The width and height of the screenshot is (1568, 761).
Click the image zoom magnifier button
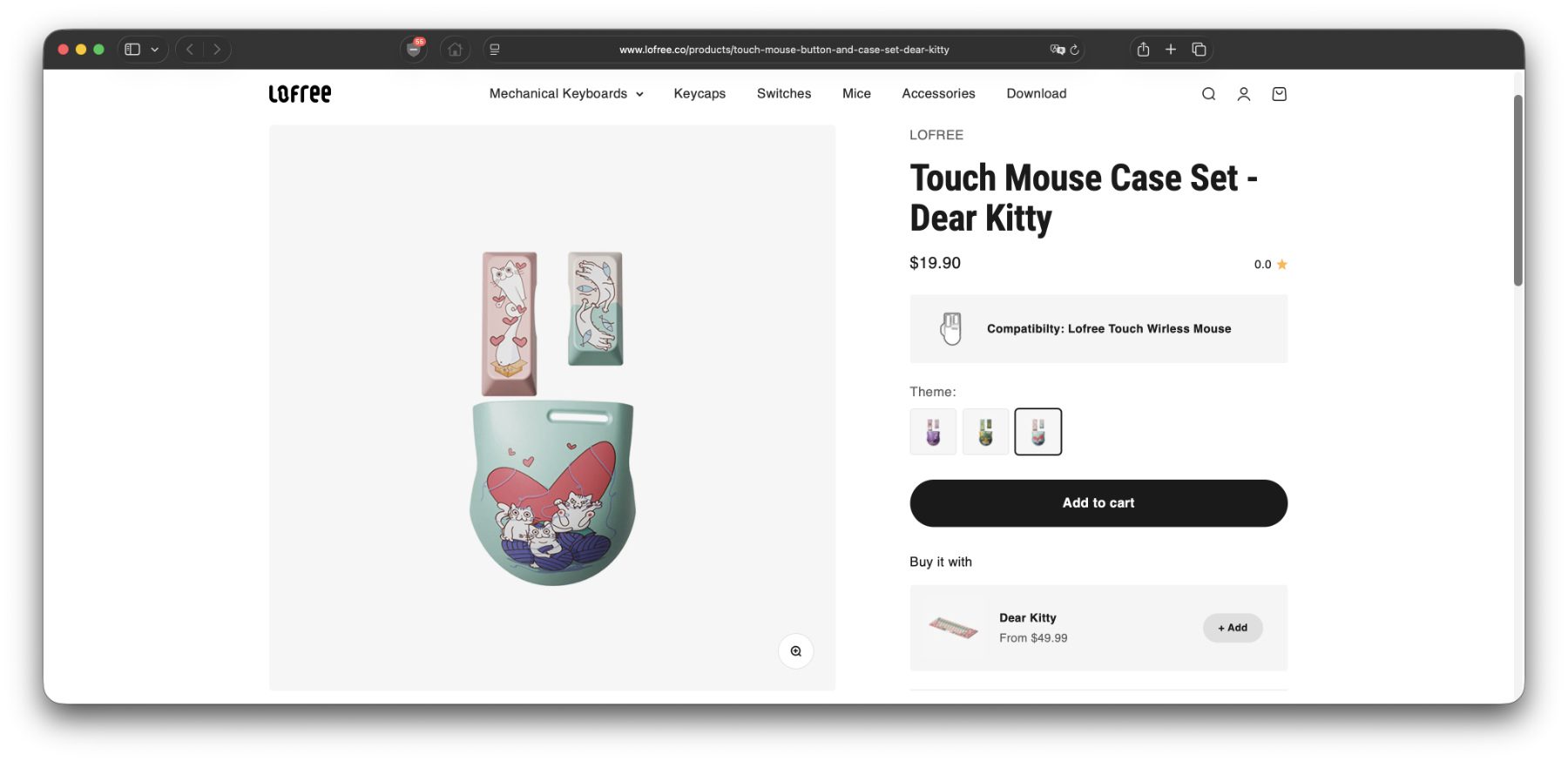pos(795,651)
